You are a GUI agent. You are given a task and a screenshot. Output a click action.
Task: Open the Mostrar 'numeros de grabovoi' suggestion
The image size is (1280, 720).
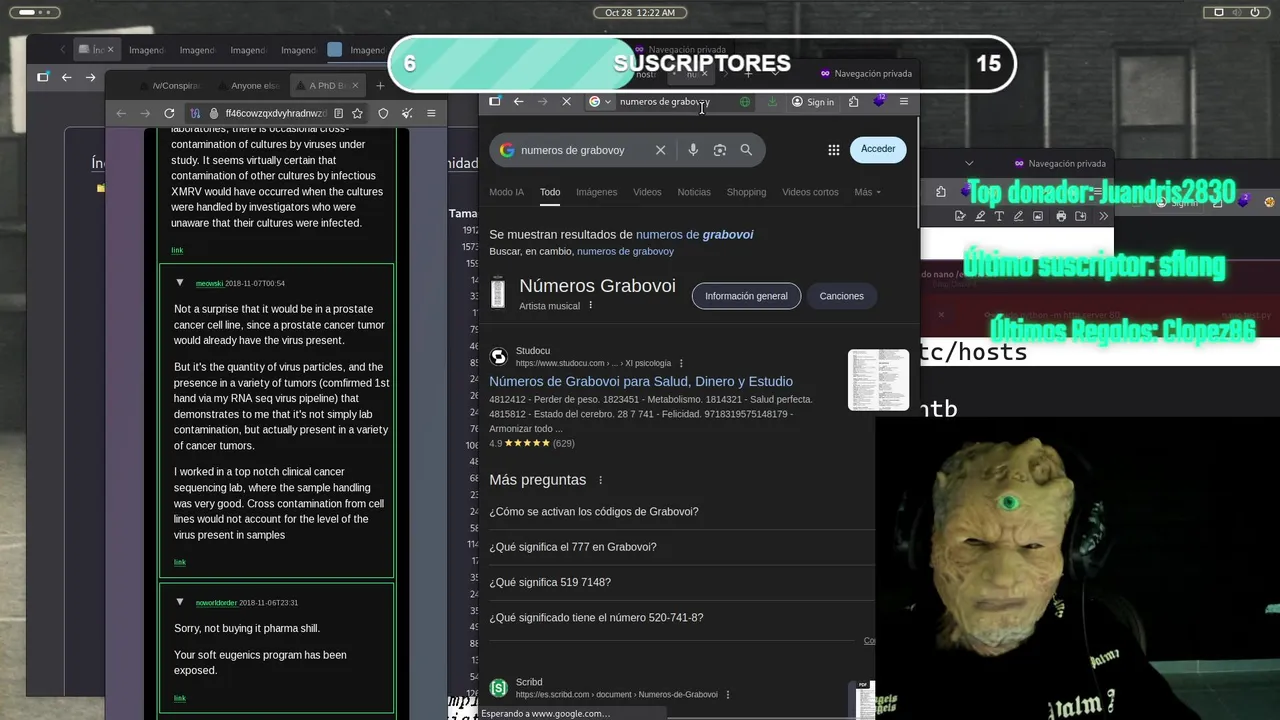[694, 235]
